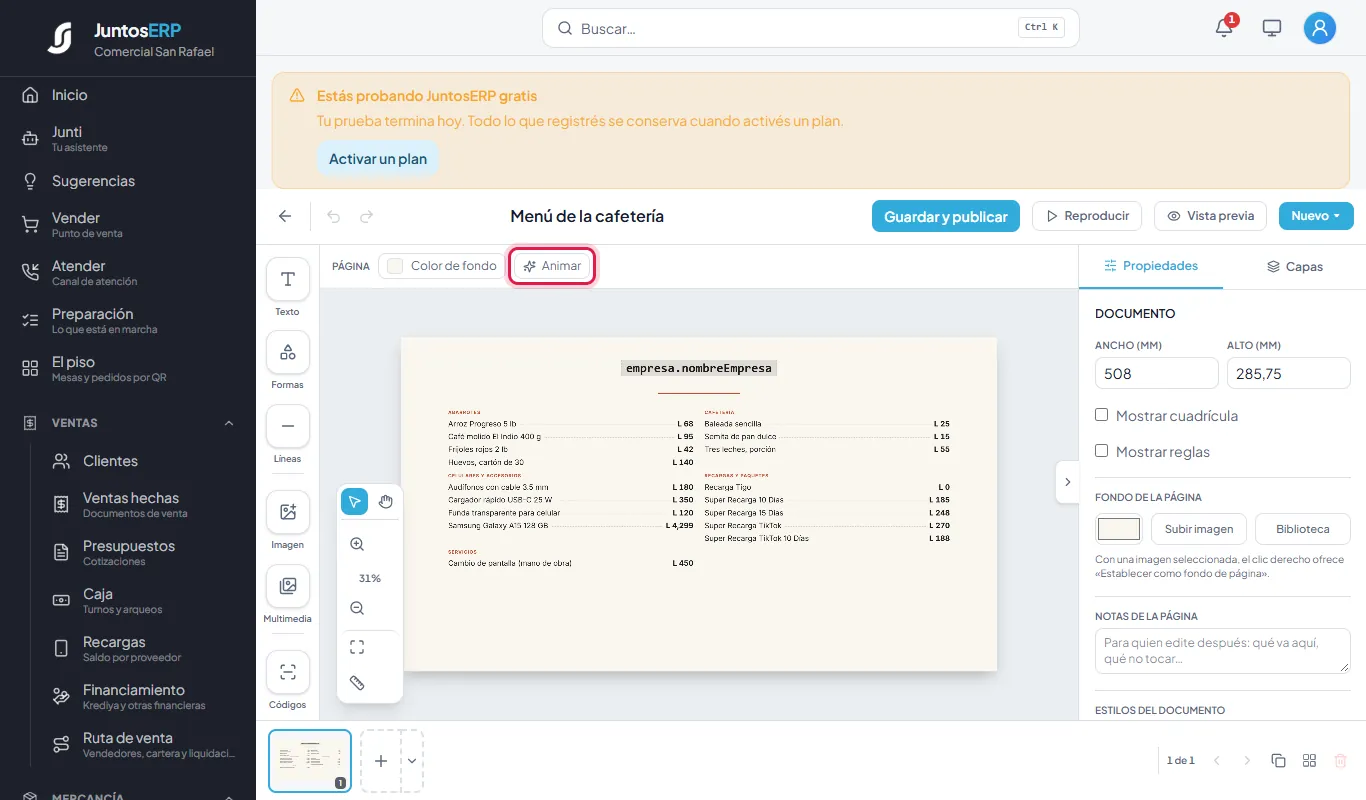Click the ruler measure tool
This screenshot has height=800, width=1366.
coord(357,683)
